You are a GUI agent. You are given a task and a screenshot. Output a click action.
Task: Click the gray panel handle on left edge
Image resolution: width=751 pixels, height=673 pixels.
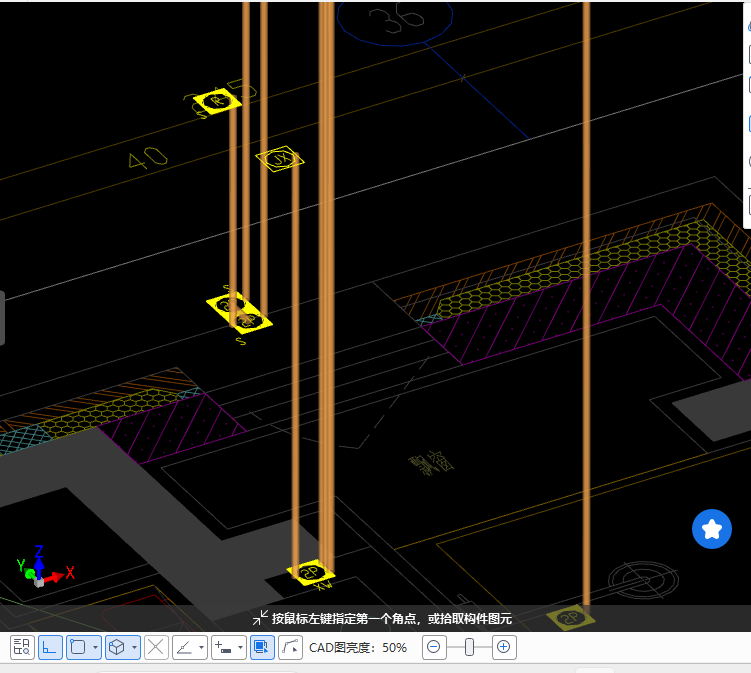pyautogui.click(x=2, y=318)
